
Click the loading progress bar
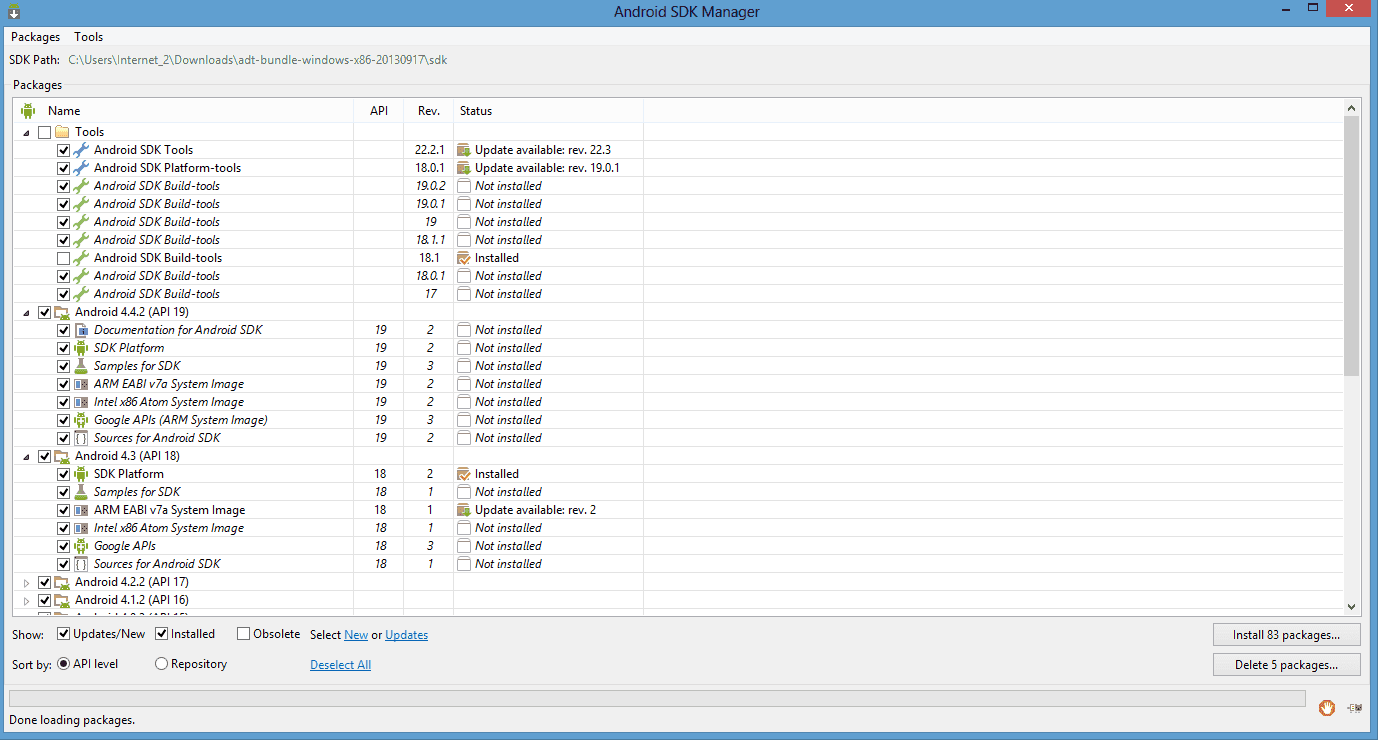657,698
